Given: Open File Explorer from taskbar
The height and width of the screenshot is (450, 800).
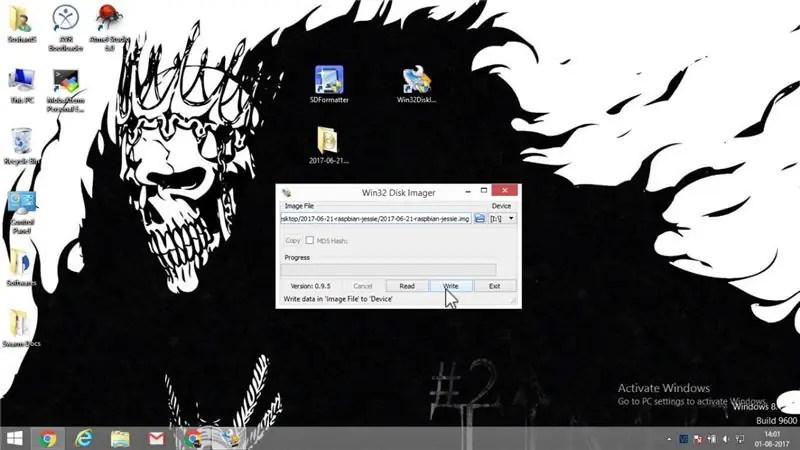Looking at the screenshot, I should (x=120, y=438).
